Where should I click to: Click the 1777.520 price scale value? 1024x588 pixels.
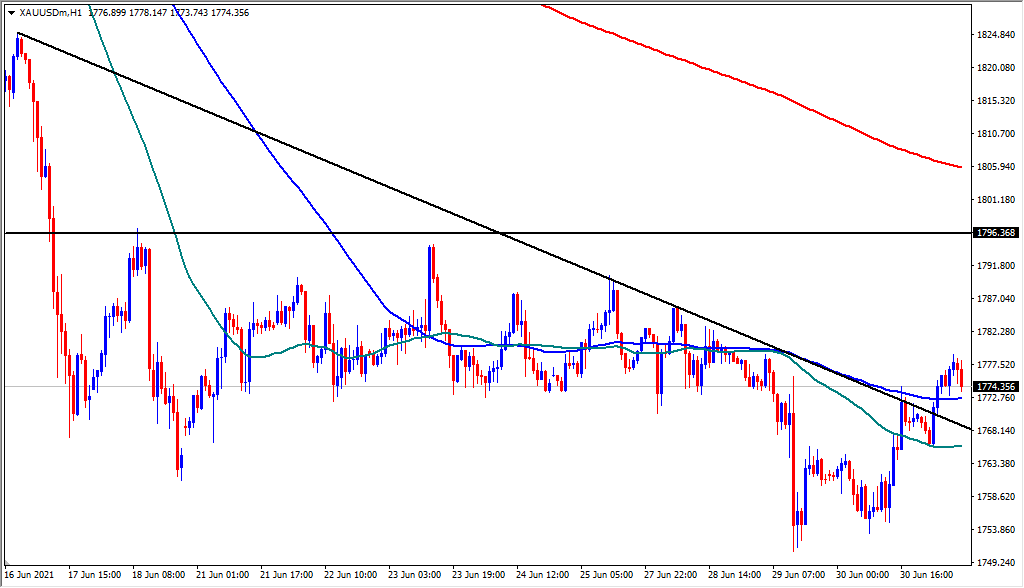(996, 365)
